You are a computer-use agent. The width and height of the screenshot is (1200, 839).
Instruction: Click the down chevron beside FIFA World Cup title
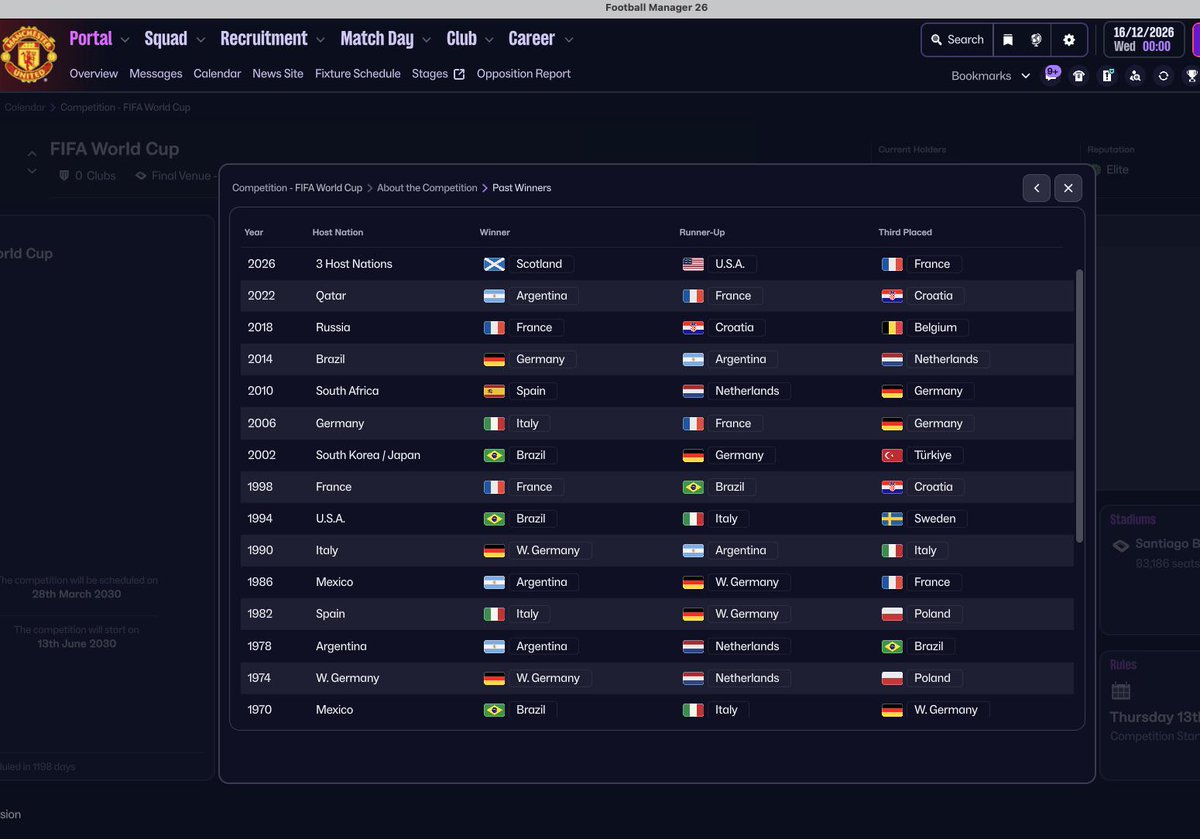point(32,171)
